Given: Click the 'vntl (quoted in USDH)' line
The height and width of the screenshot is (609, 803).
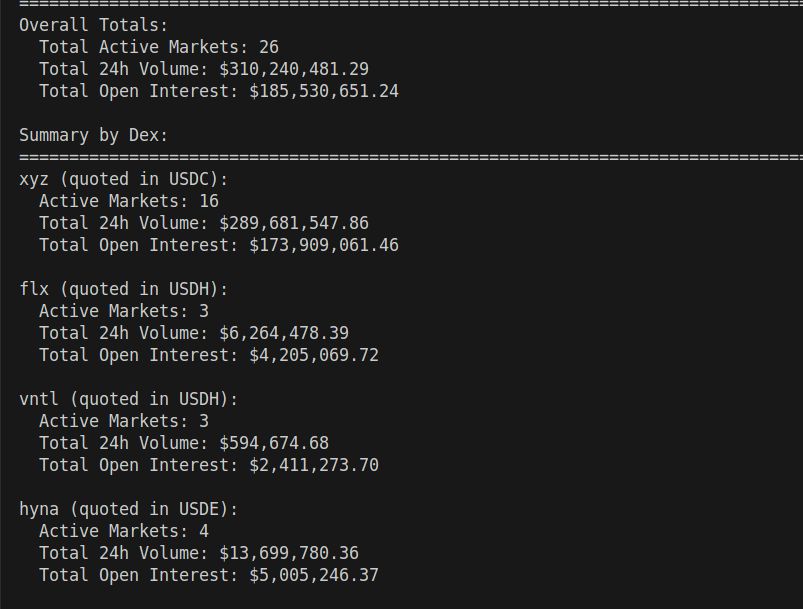Looking at the screenshot, I should click(129, 399).
